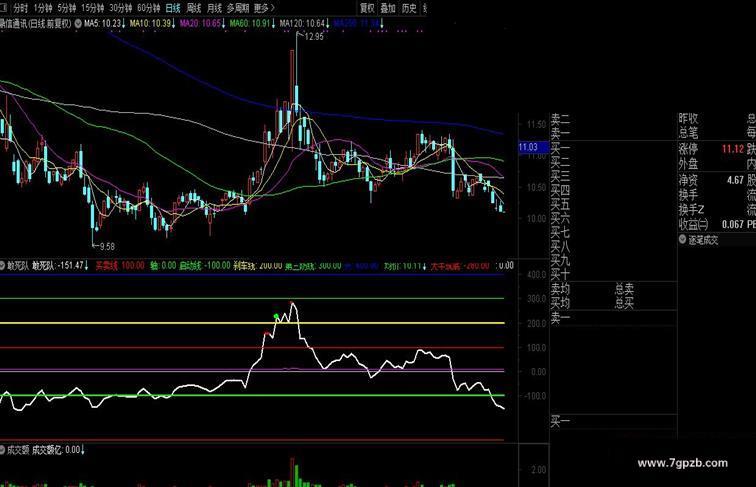Click the 成交额亿: 0.00 value

point(58,449)
